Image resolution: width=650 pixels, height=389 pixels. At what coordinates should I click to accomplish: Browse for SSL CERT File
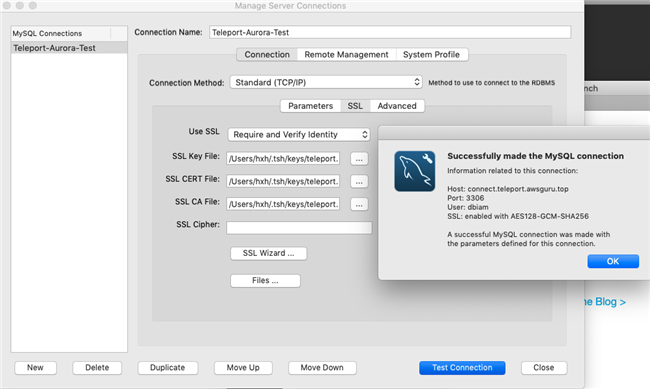pyautogui.click(x=359, y=182)
